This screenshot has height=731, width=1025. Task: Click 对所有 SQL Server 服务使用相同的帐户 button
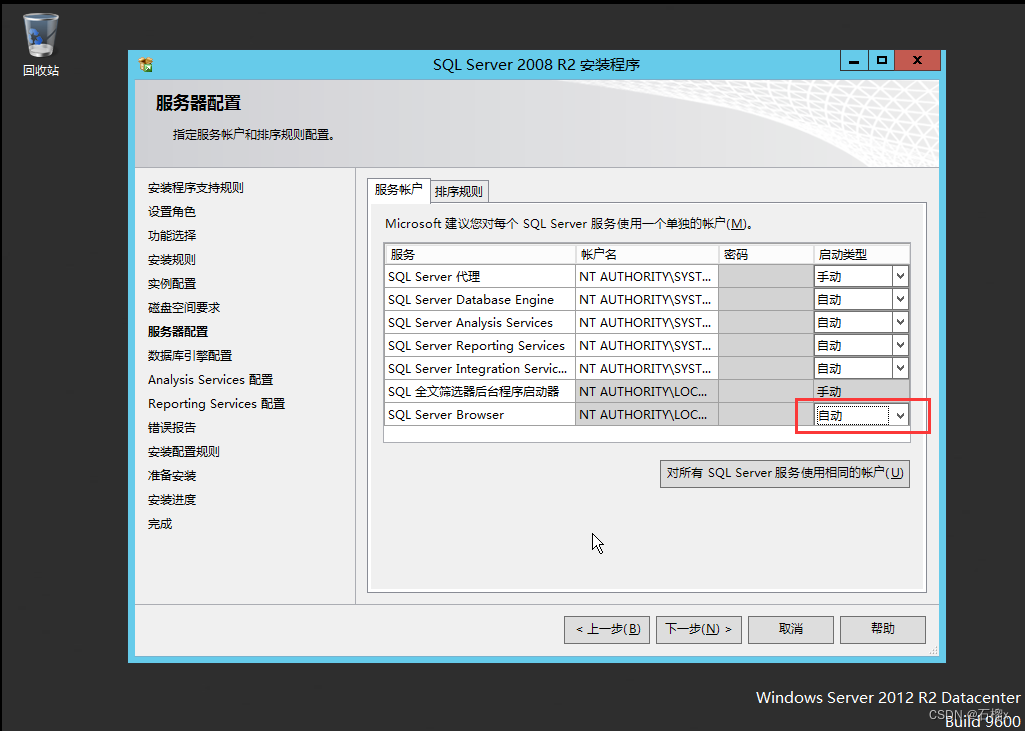(x=784, y=473)
